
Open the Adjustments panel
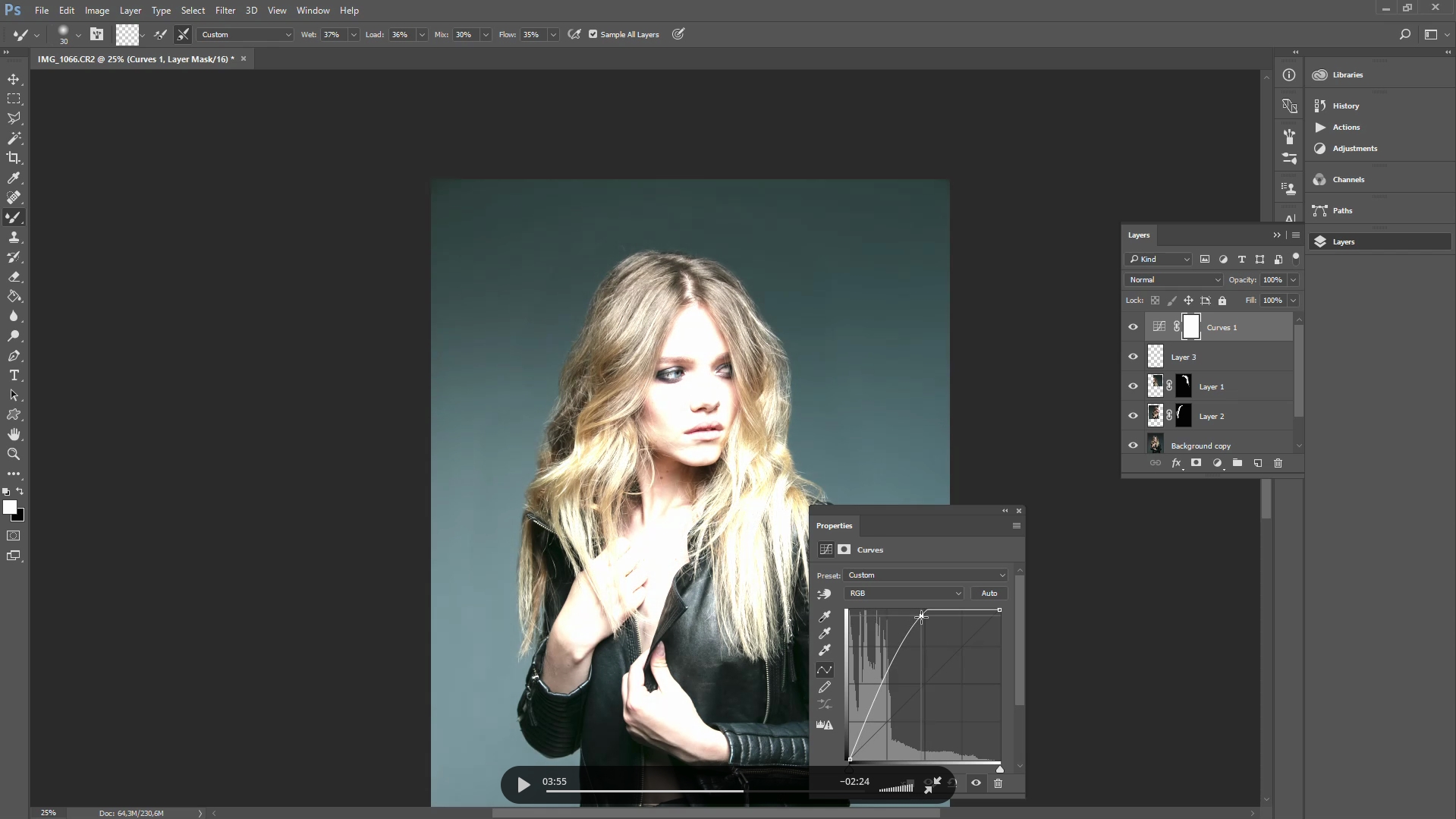(x=1354, y=149)
